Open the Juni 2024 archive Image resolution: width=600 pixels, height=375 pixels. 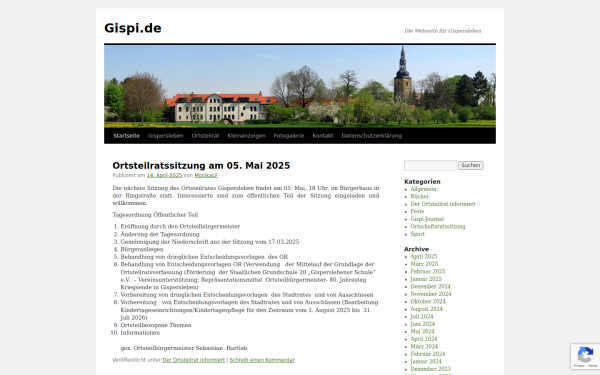pyautogui.click(x=422, y=324)
